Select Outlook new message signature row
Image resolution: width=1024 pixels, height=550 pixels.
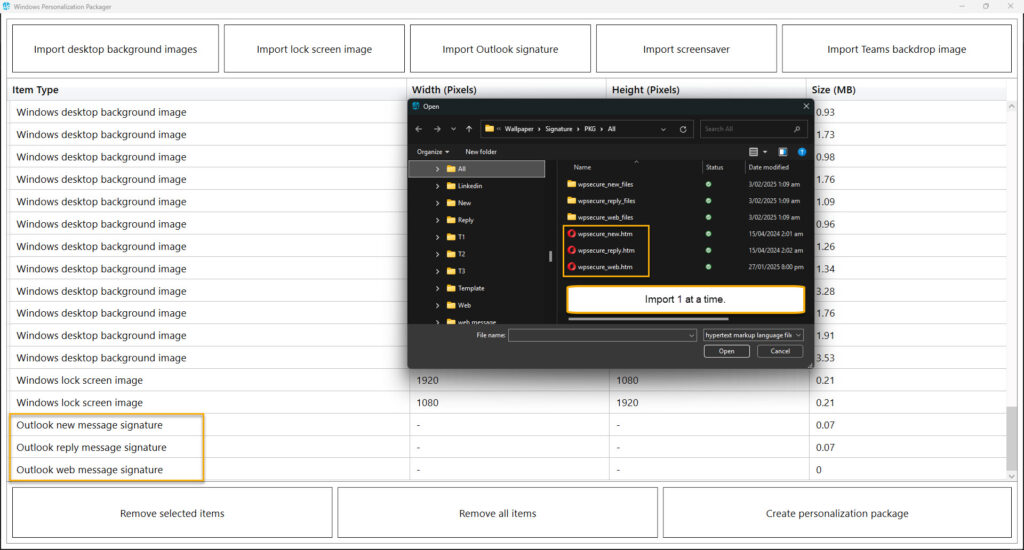coord(507,425)
